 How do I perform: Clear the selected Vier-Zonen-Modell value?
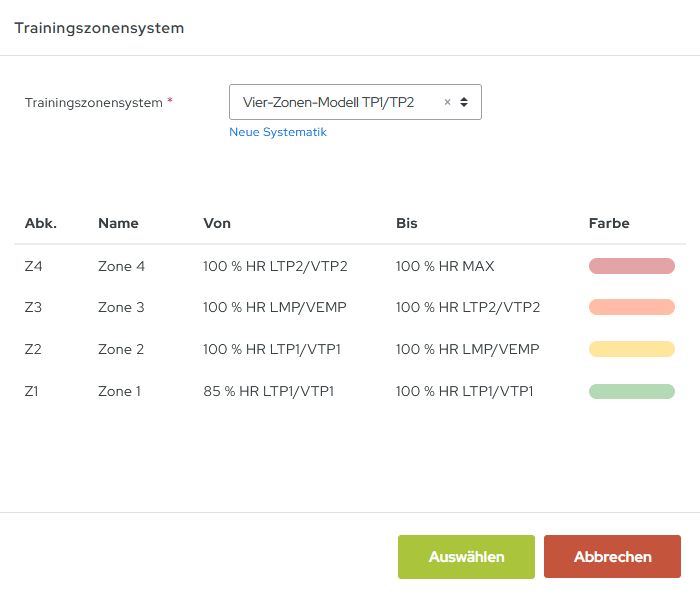(x=447, y=102)
